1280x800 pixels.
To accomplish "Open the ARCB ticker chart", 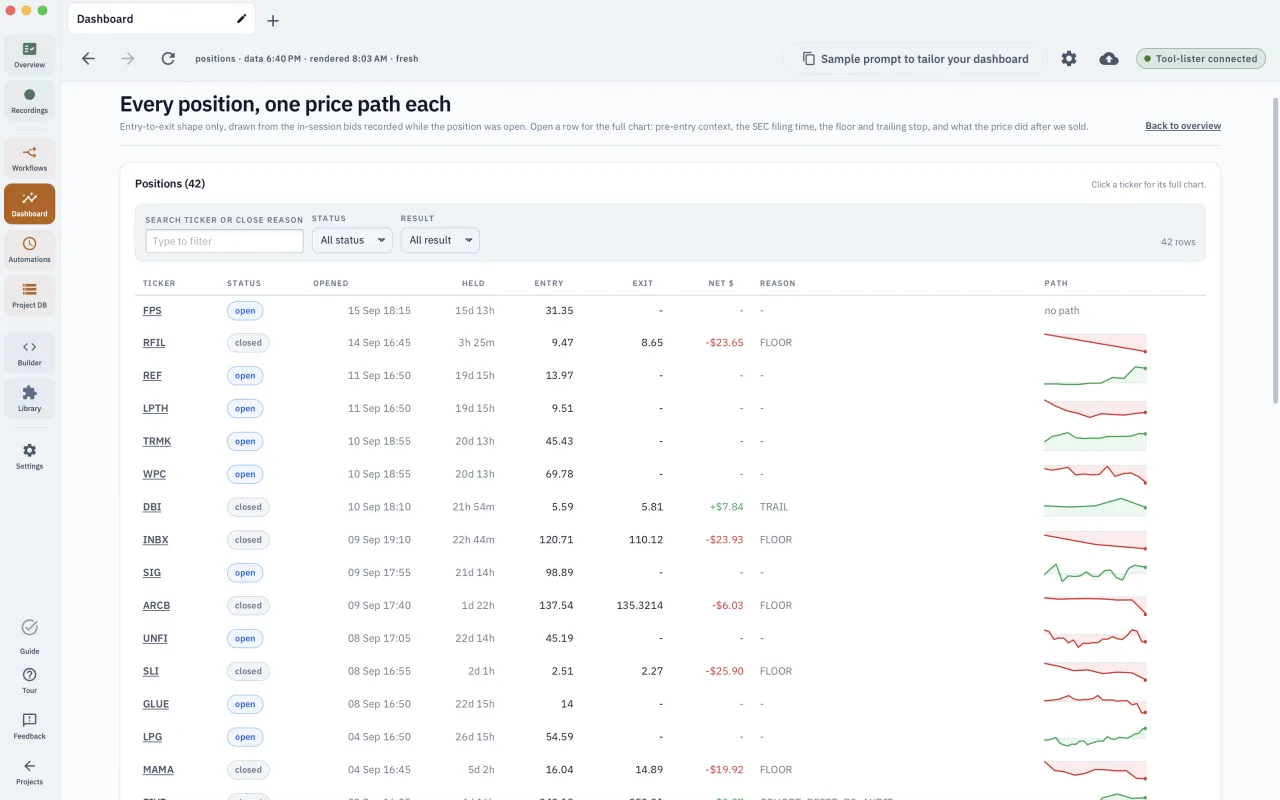I will tap(157, 606).
